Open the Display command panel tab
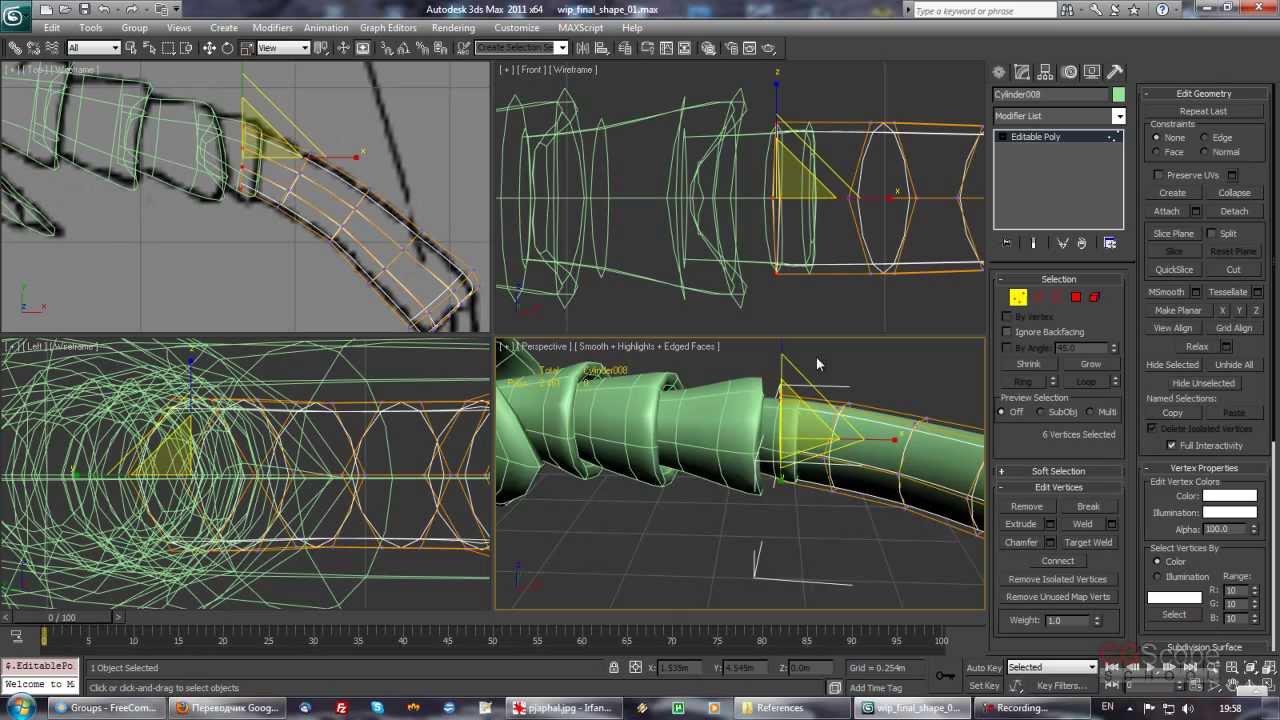 (x=1092, y=72)
